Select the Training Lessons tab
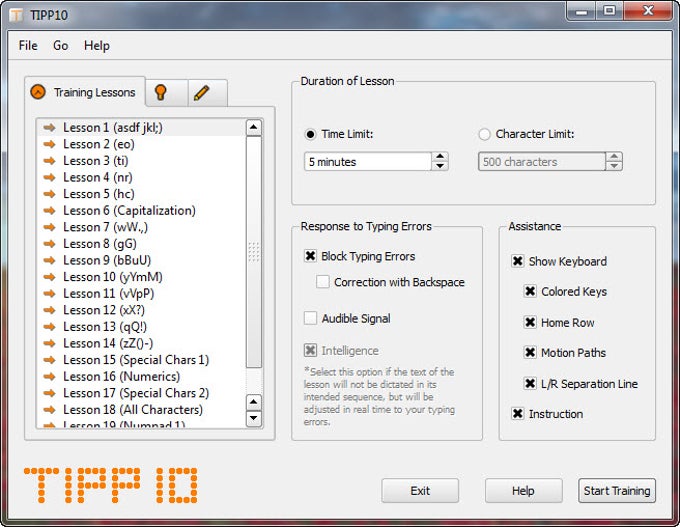This screenshot has width=680, height=527. click(85, 92)
